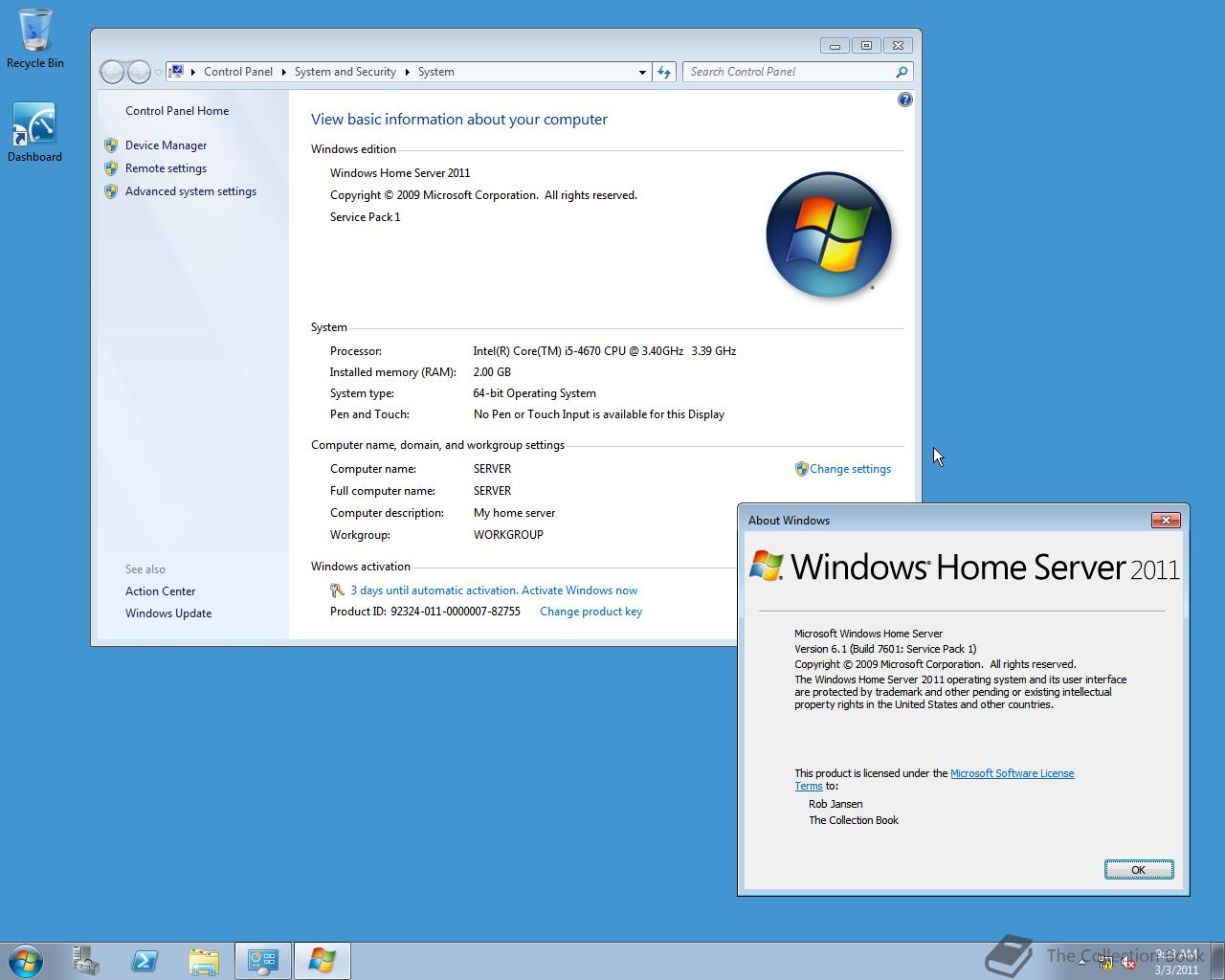
Task: Click 'Windows Home Server 2011' edition text
Action: [400, 173]
